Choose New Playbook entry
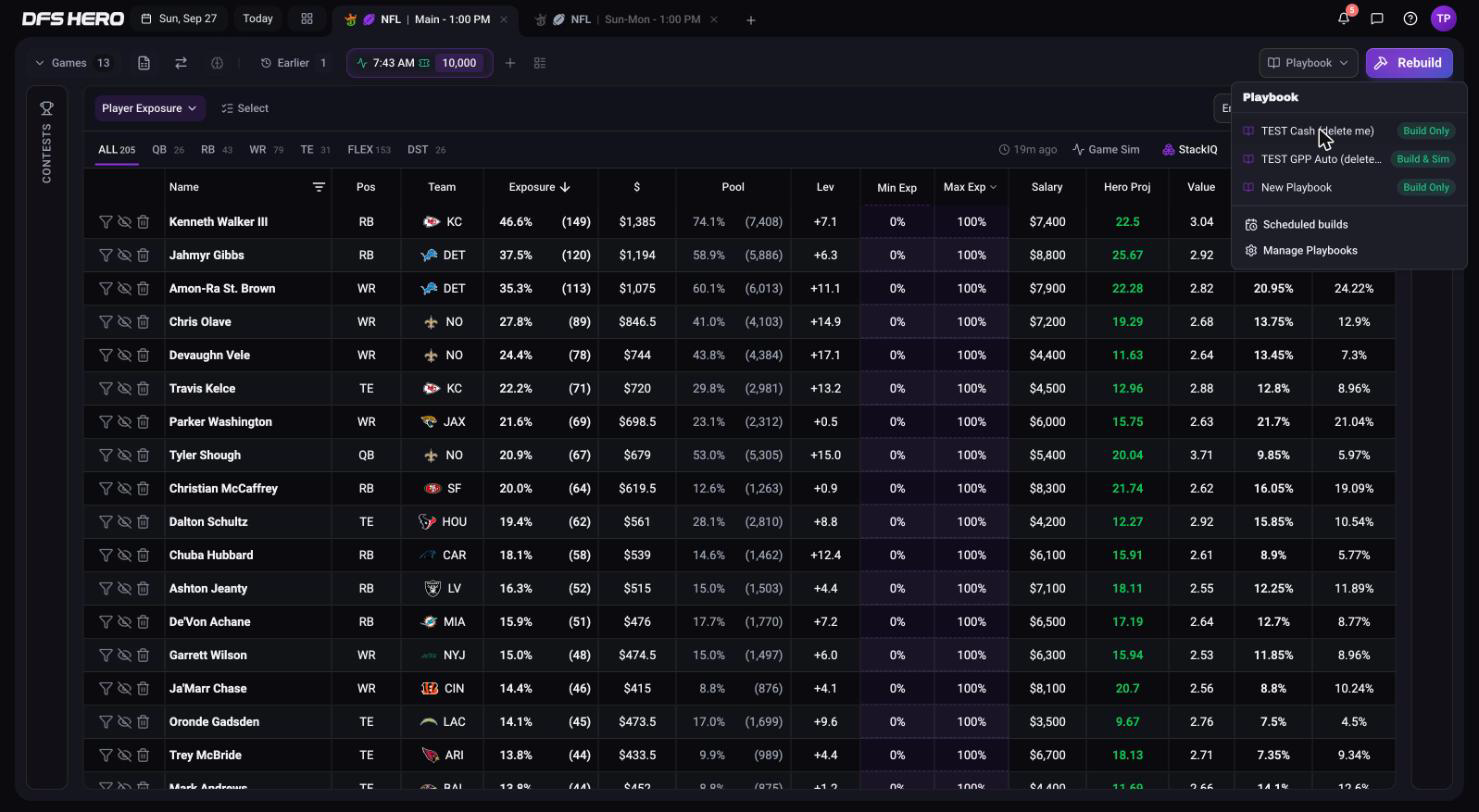Viewport: 1479px width, 812px height. [1348, 187]
